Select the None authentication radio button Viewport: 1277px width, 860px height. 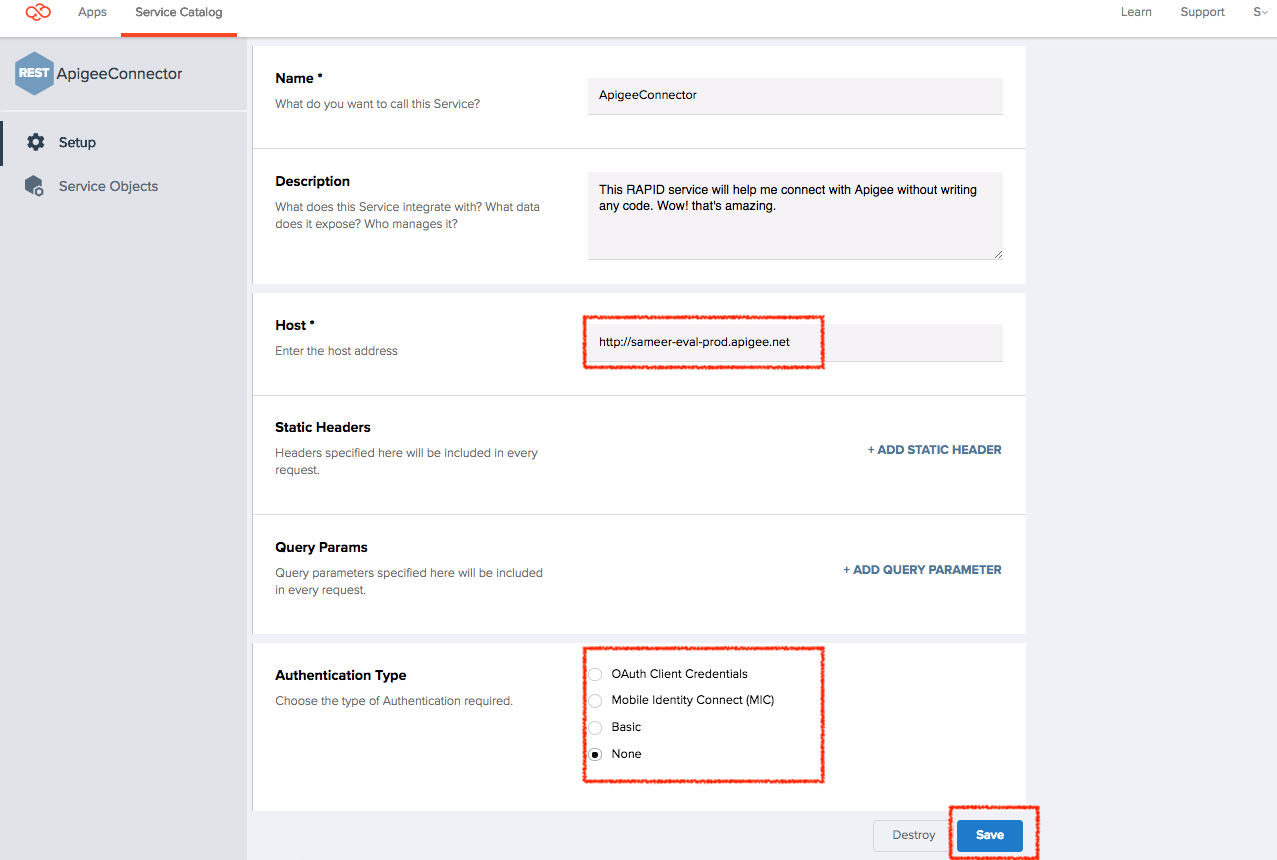596,754
